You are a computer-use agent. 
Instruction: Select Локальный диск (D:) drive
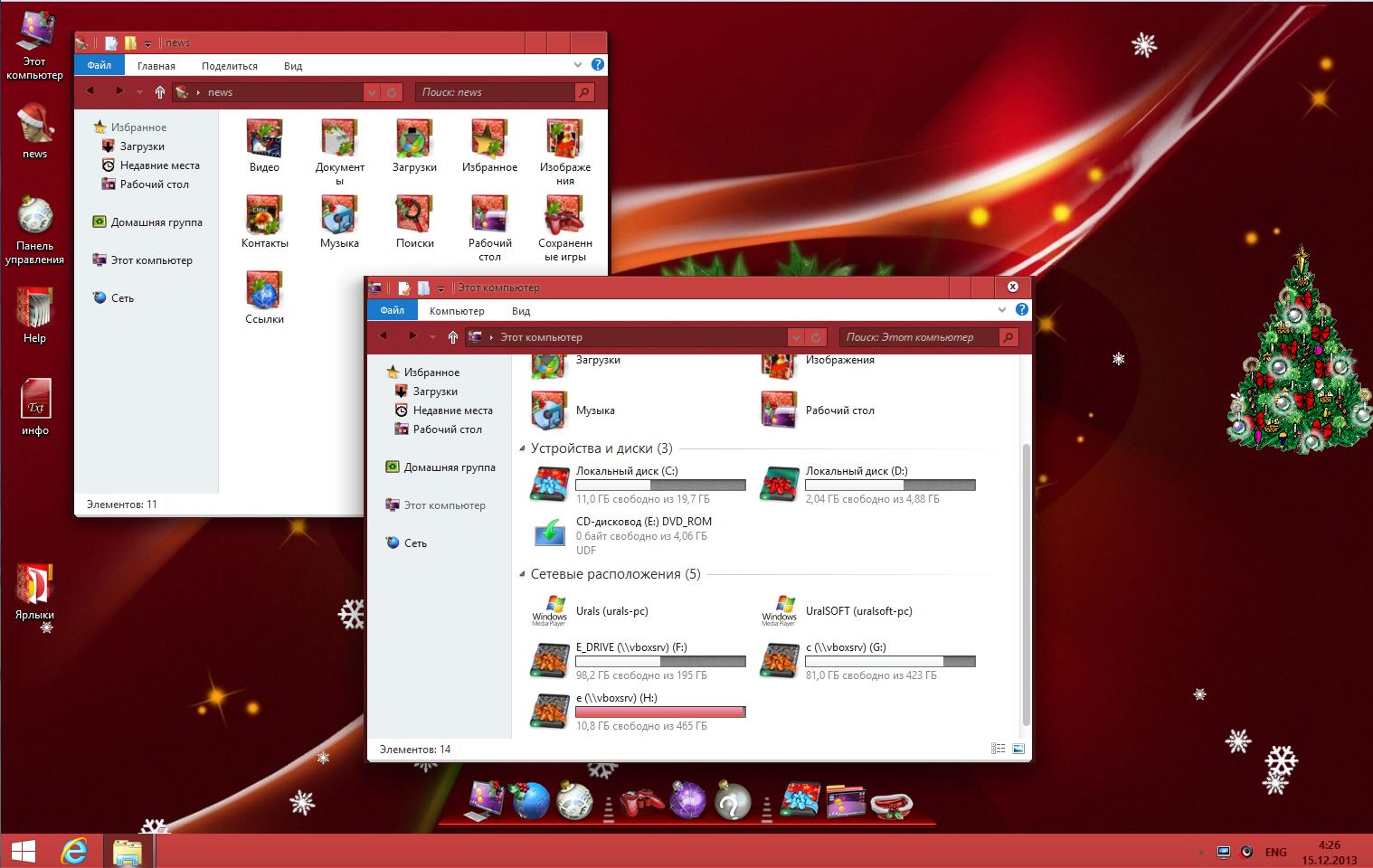867,485
